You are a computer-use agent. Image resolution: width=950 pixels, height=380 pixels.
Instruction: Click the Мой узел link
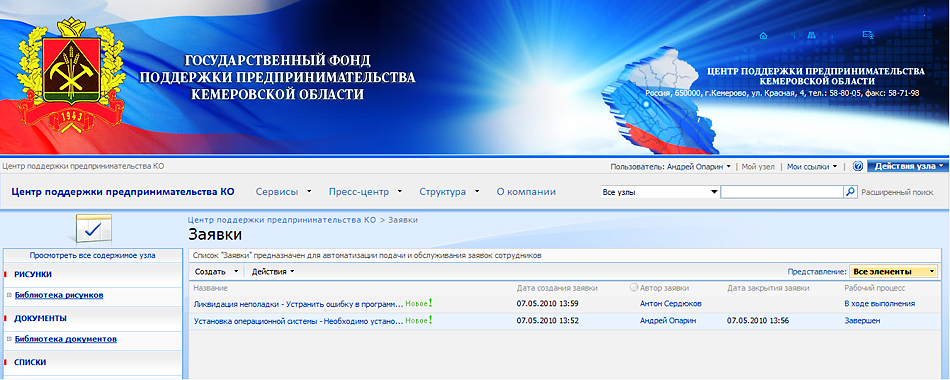click(x=758, y=167)
